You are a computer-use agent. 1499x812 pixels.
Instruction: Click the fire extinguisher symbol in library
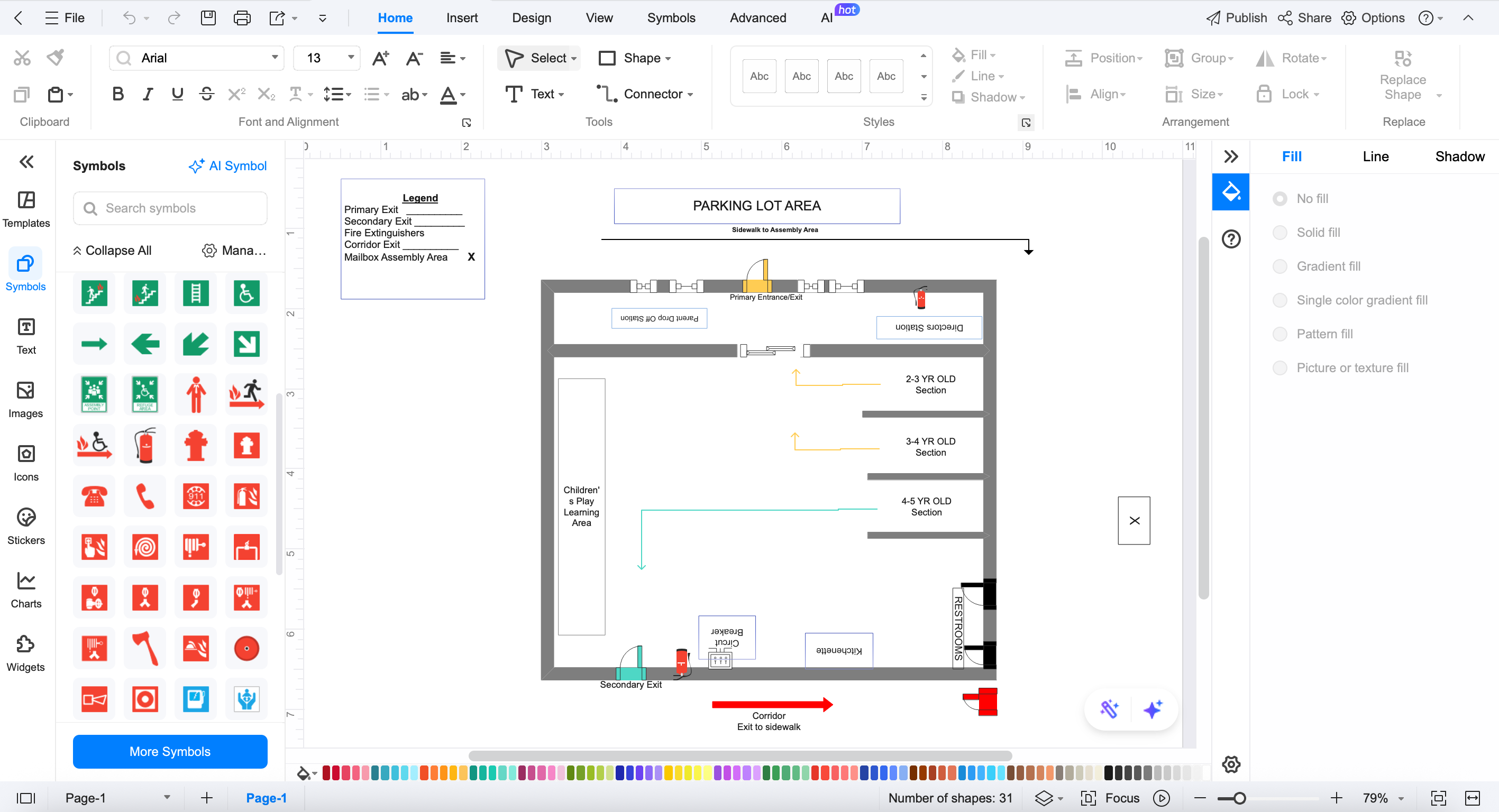pos(145,446)
